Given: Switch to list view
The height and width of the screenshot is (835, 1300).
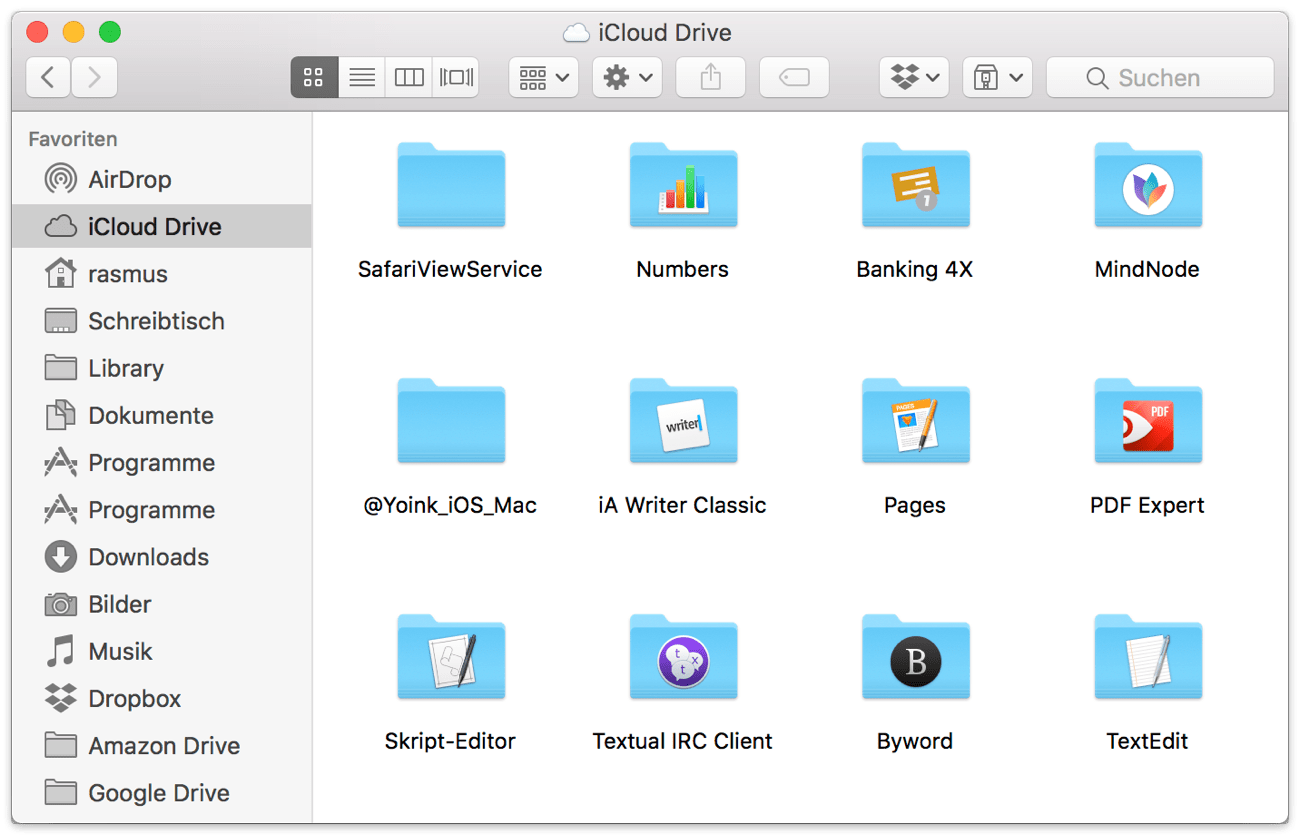Looking at the screenshot, I should [x=361, y=77].
